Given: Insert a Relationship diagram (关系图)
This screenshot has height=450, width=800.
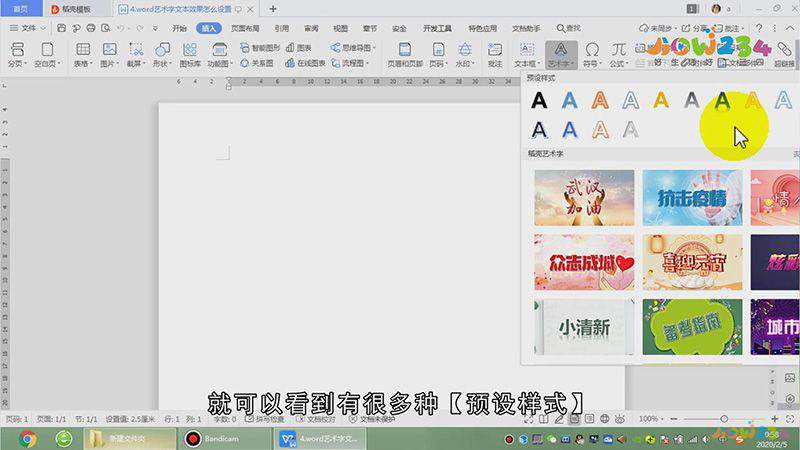Looking at the screenshot, I should (257, 63).
